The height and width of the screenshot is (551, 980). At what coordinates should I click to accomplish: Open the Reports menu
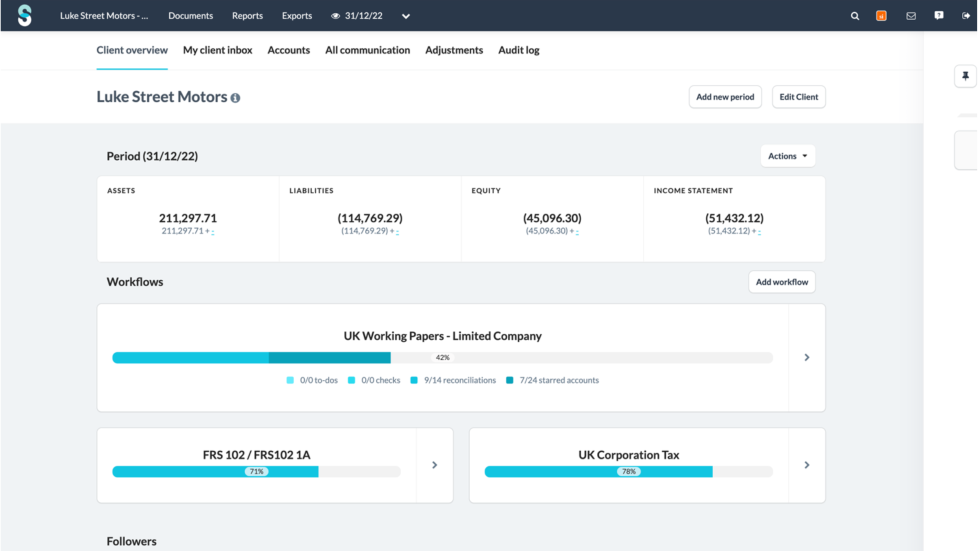[247, 16]
